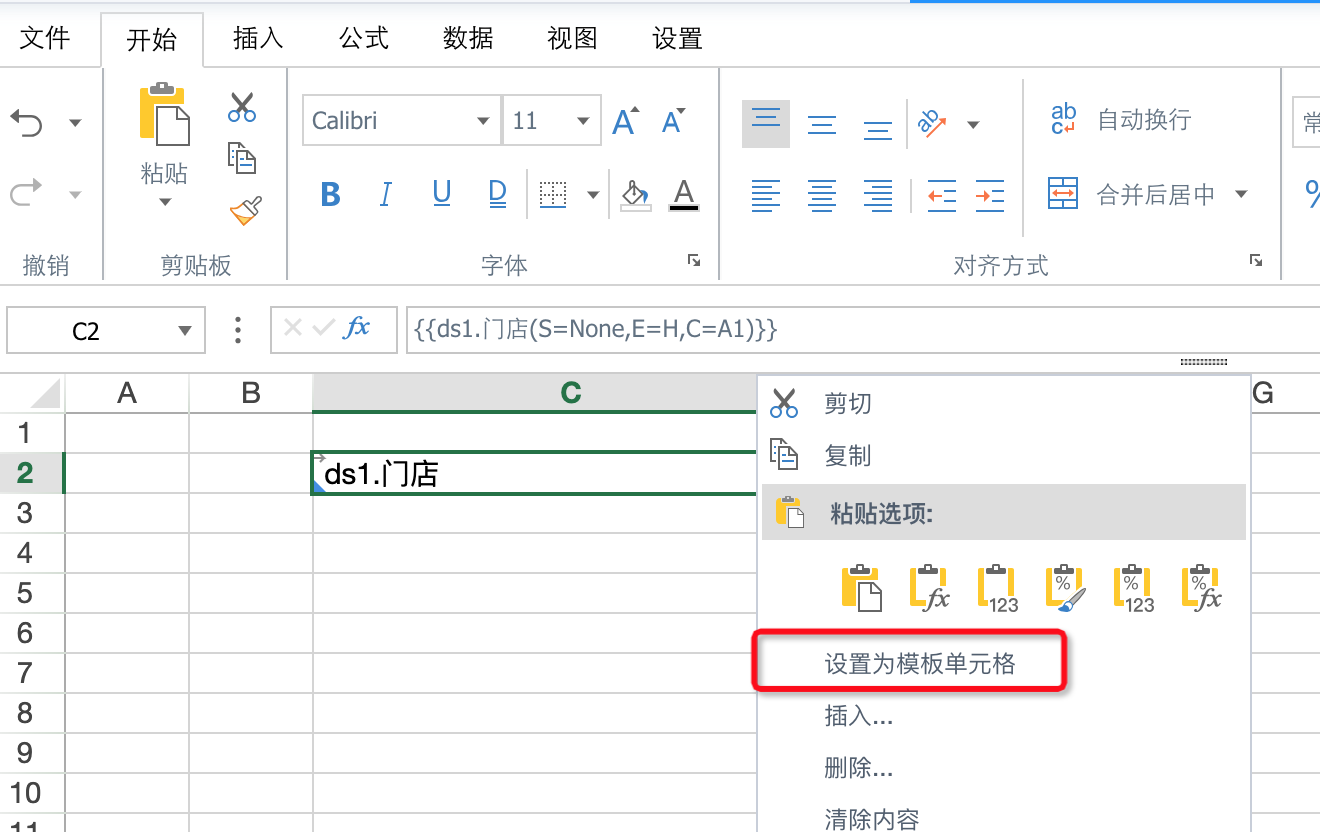
Task: Open the Calibri font name dropdown
Action: tap(483, 122)
